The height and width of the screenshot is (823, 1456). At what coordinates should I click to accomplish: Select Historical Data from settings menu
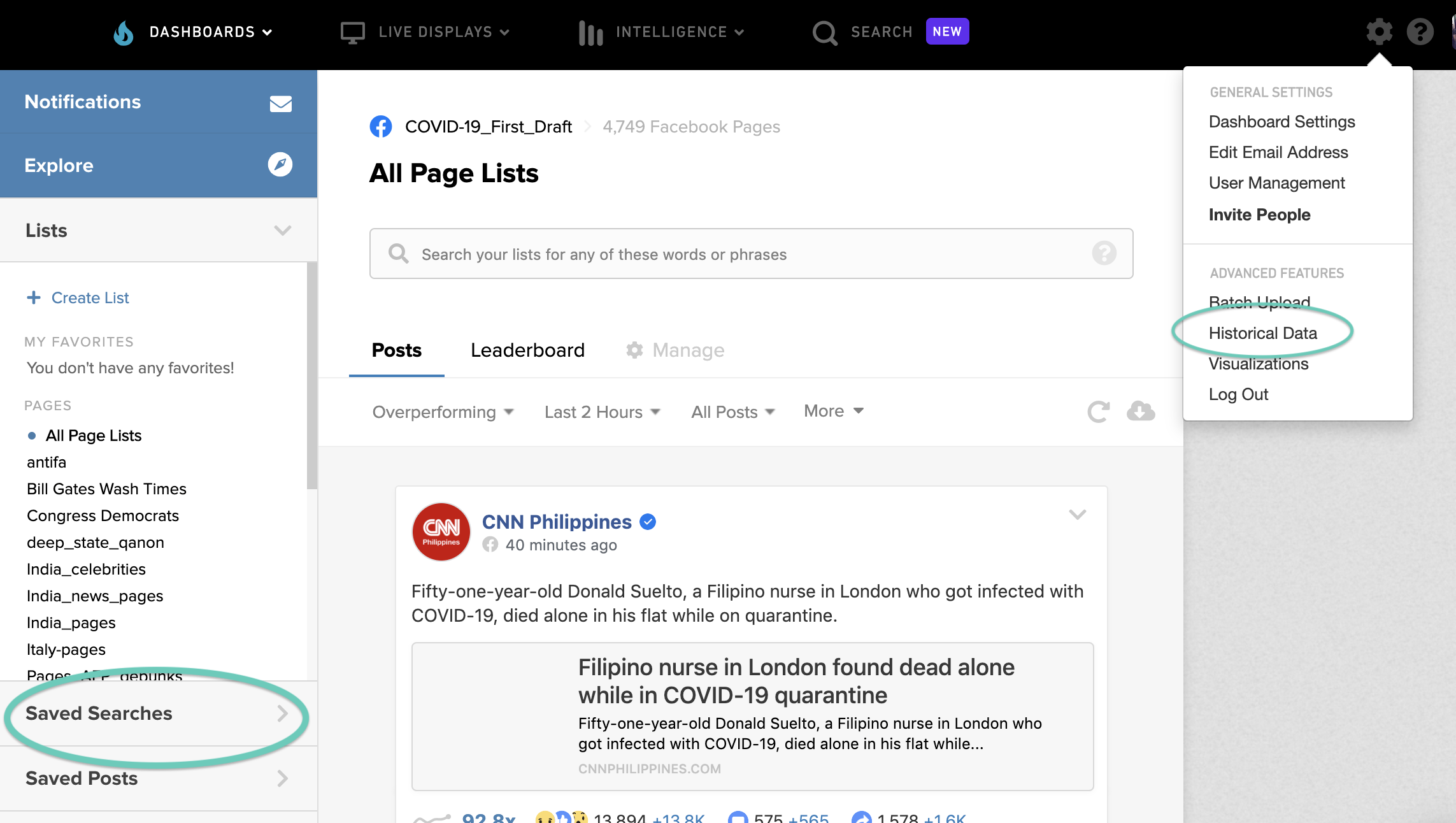pos(1262,333)
